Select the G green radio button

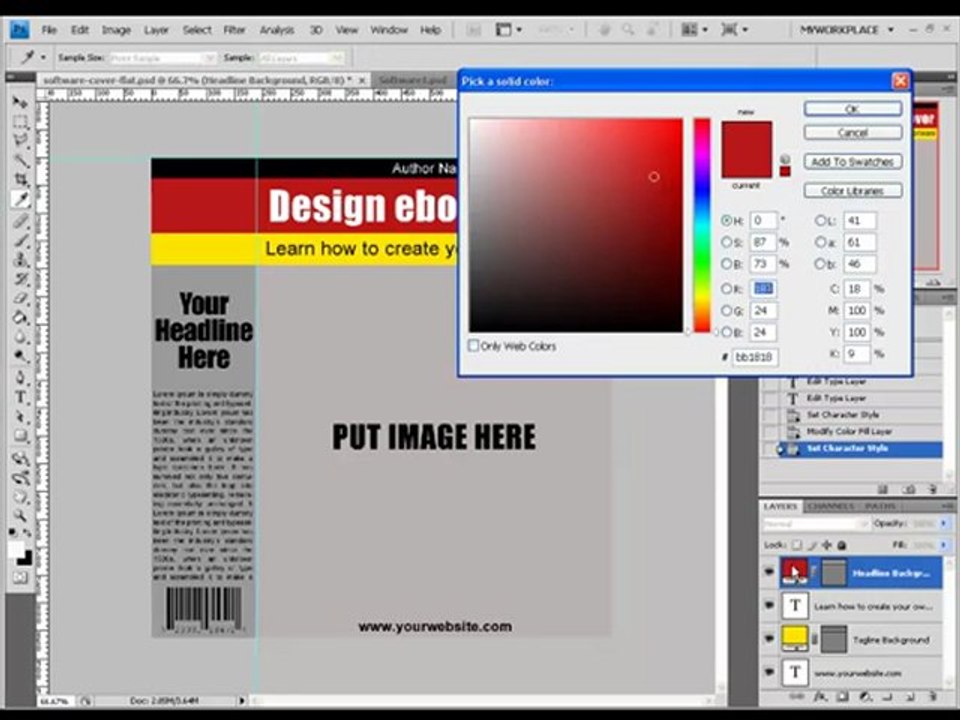click(726, 310)
